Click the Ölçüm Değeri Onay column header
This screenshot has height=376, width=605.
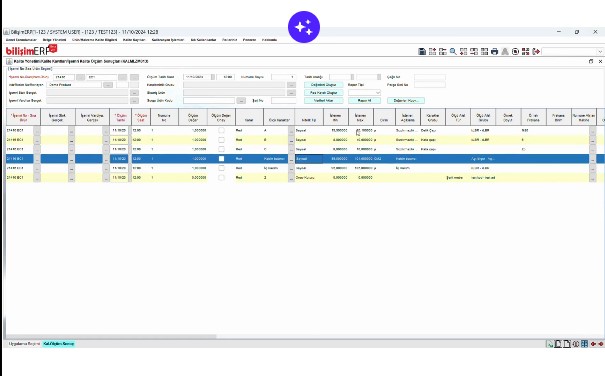click(x=221, y=117)
